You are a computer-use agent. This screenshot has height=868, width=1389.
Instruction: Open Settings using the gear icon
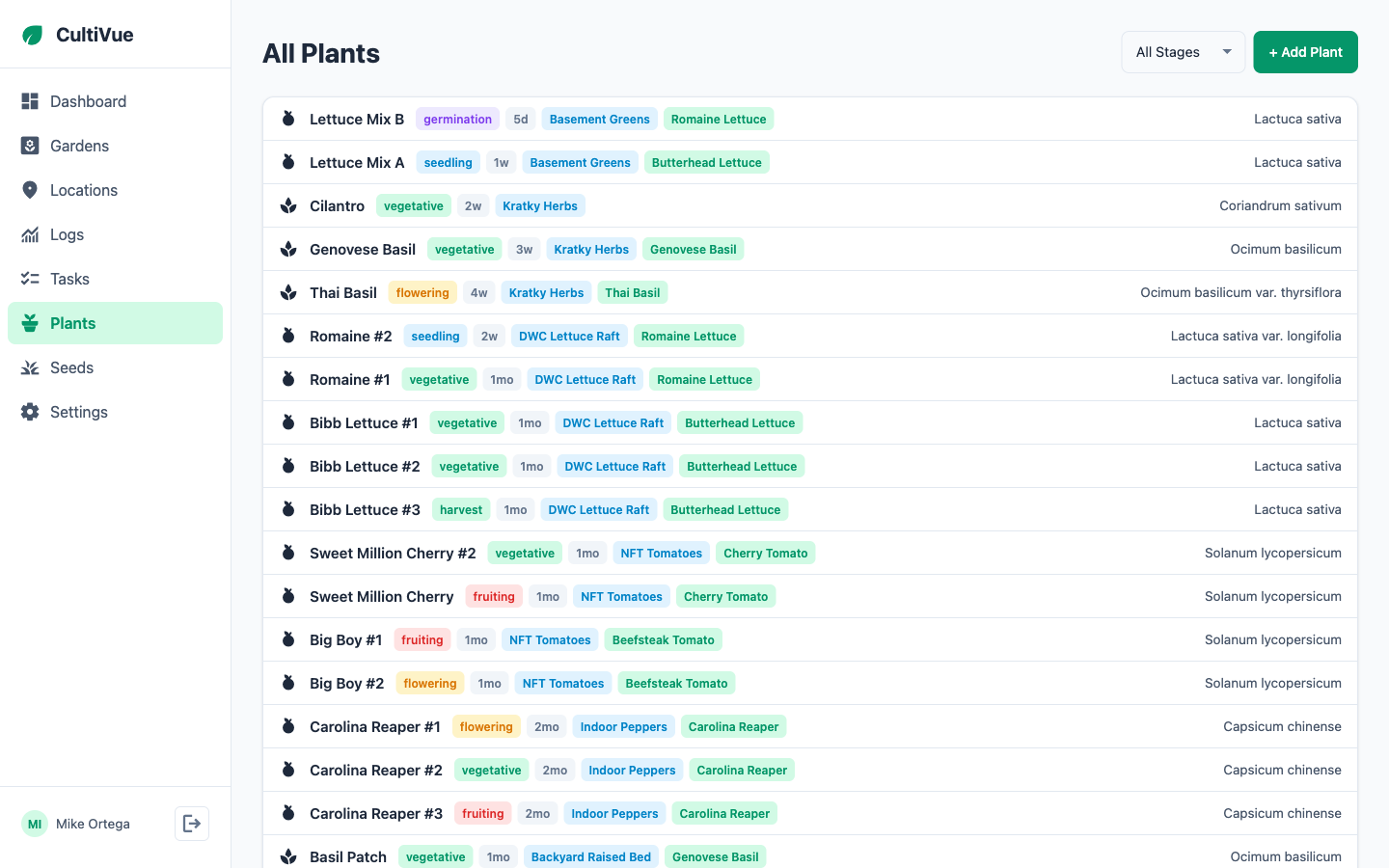point(30,412)
